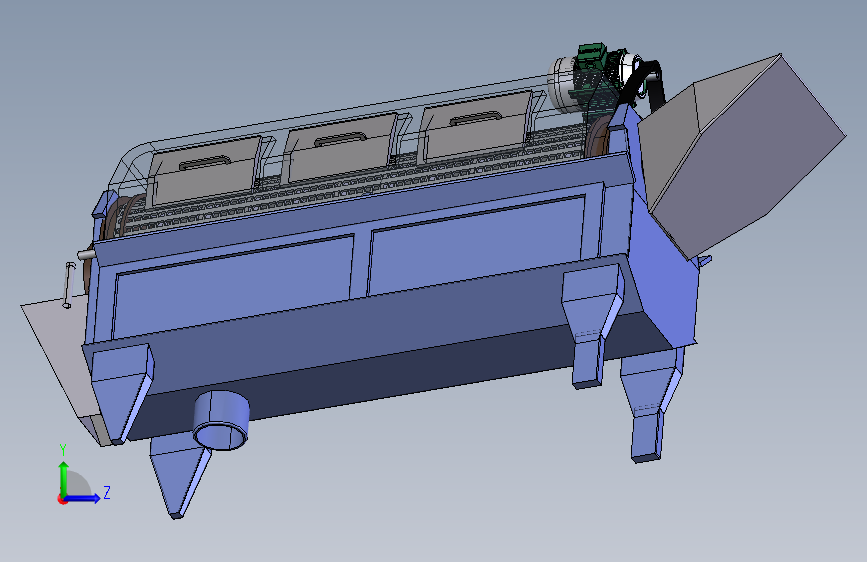The height and width of the screenshot is (562, 867).
Task: Select the gray feed hopper on the model
Action: click(x=741, y=155)
